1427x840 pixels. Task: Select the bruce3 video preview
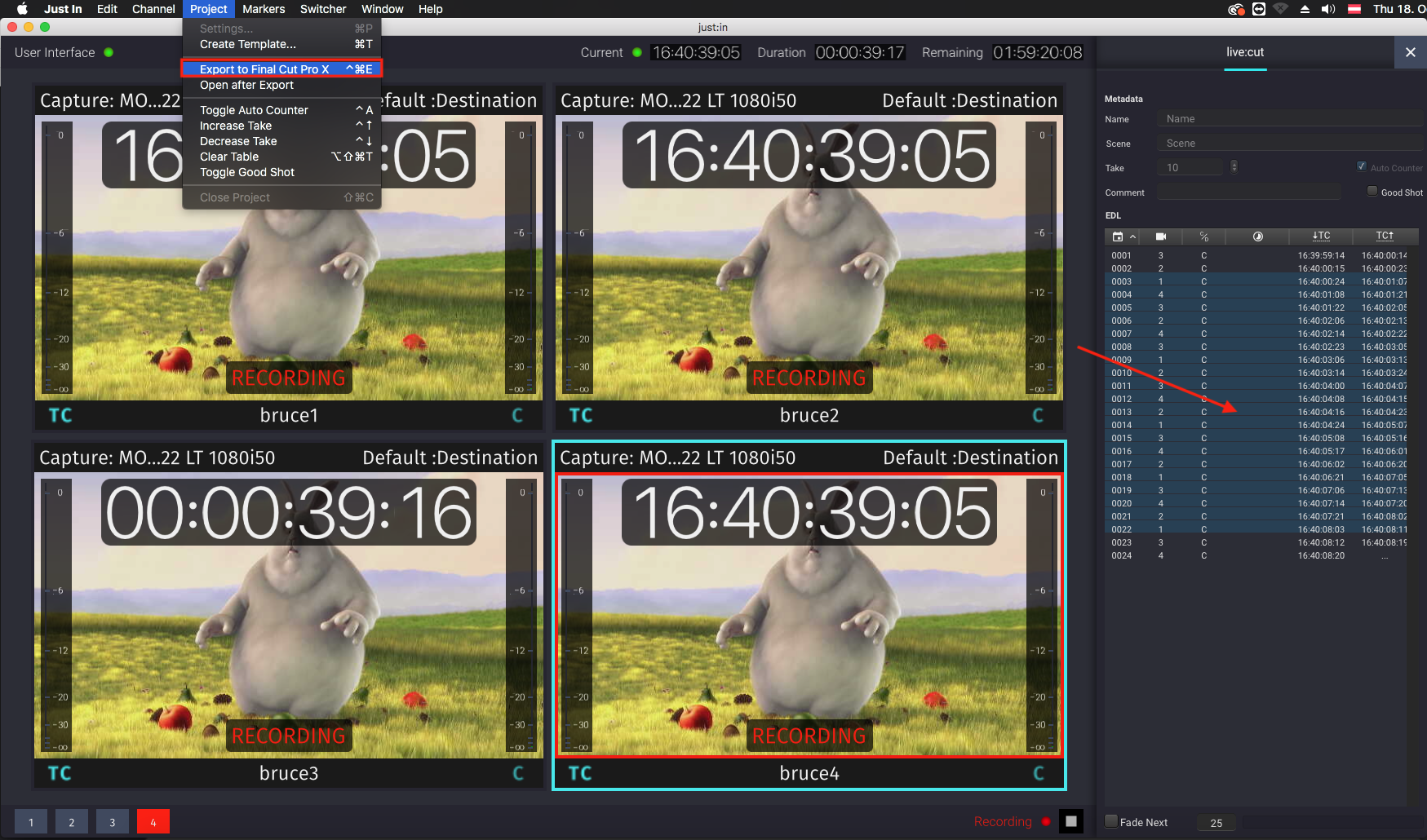click(x=289, y=616)
